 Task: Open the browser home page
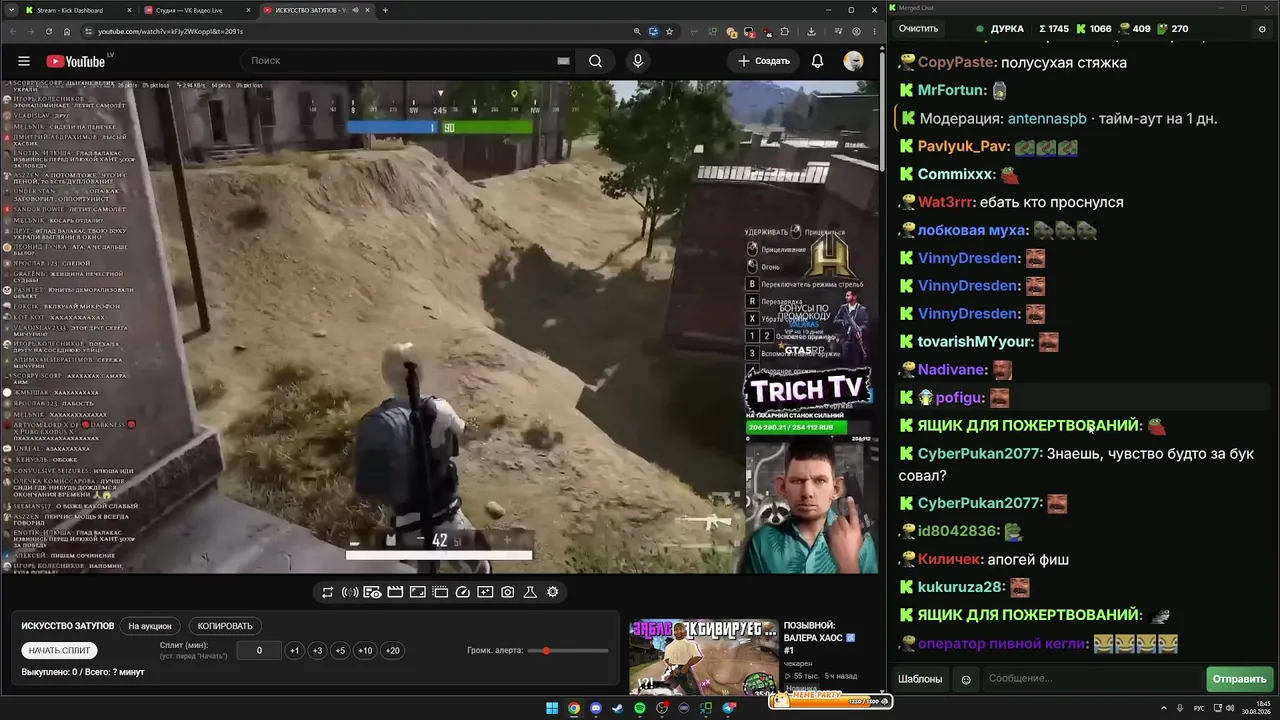point(65,31)
